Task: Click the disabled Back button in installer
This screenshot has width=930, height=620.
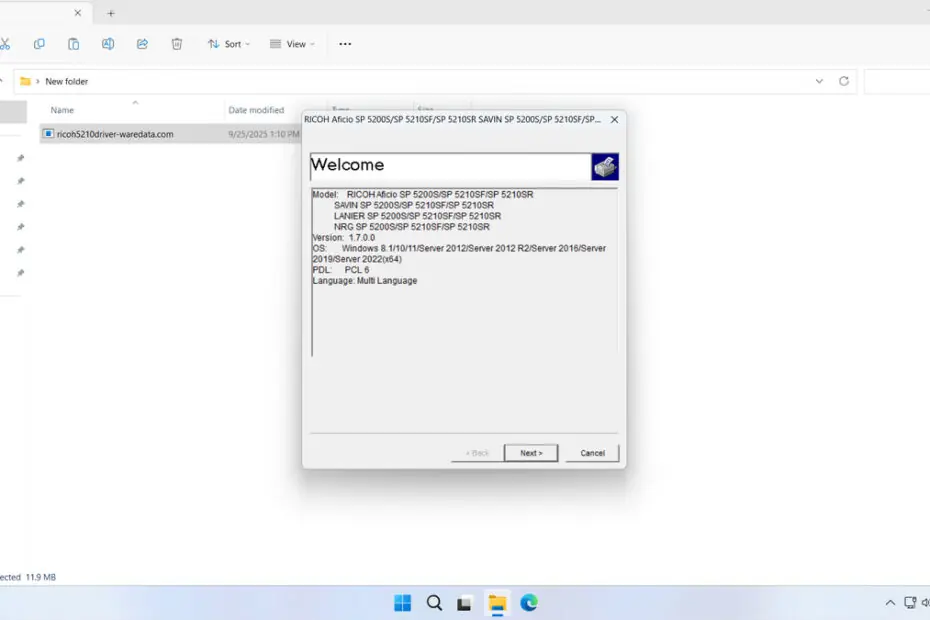Action: coord(477,453)
